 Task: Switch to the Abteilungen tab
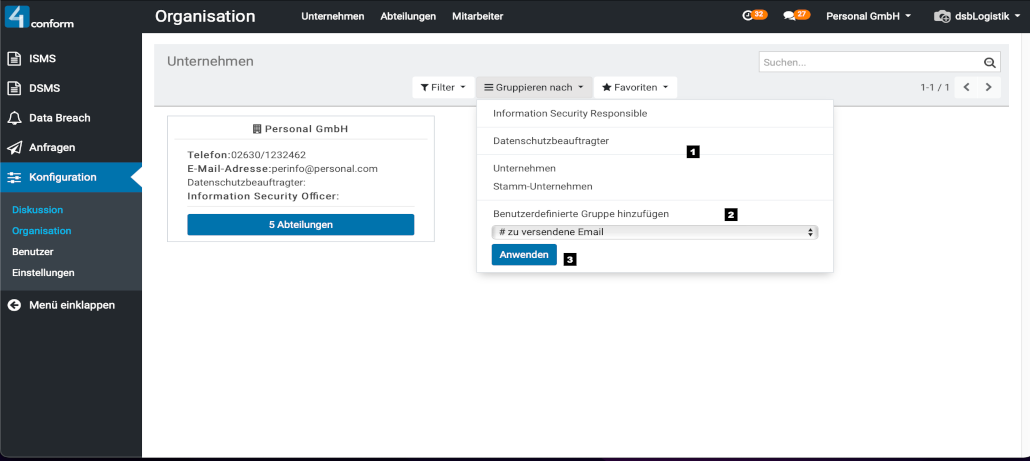pyautogui.click(x=408, y=17)
